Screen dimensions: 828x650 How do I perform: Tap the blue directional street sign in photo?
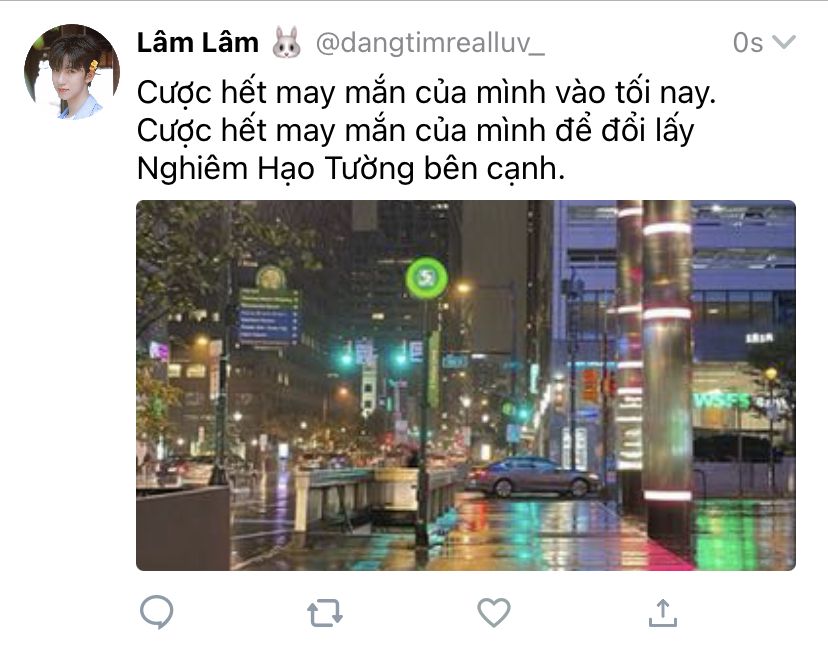click(269, 316)
